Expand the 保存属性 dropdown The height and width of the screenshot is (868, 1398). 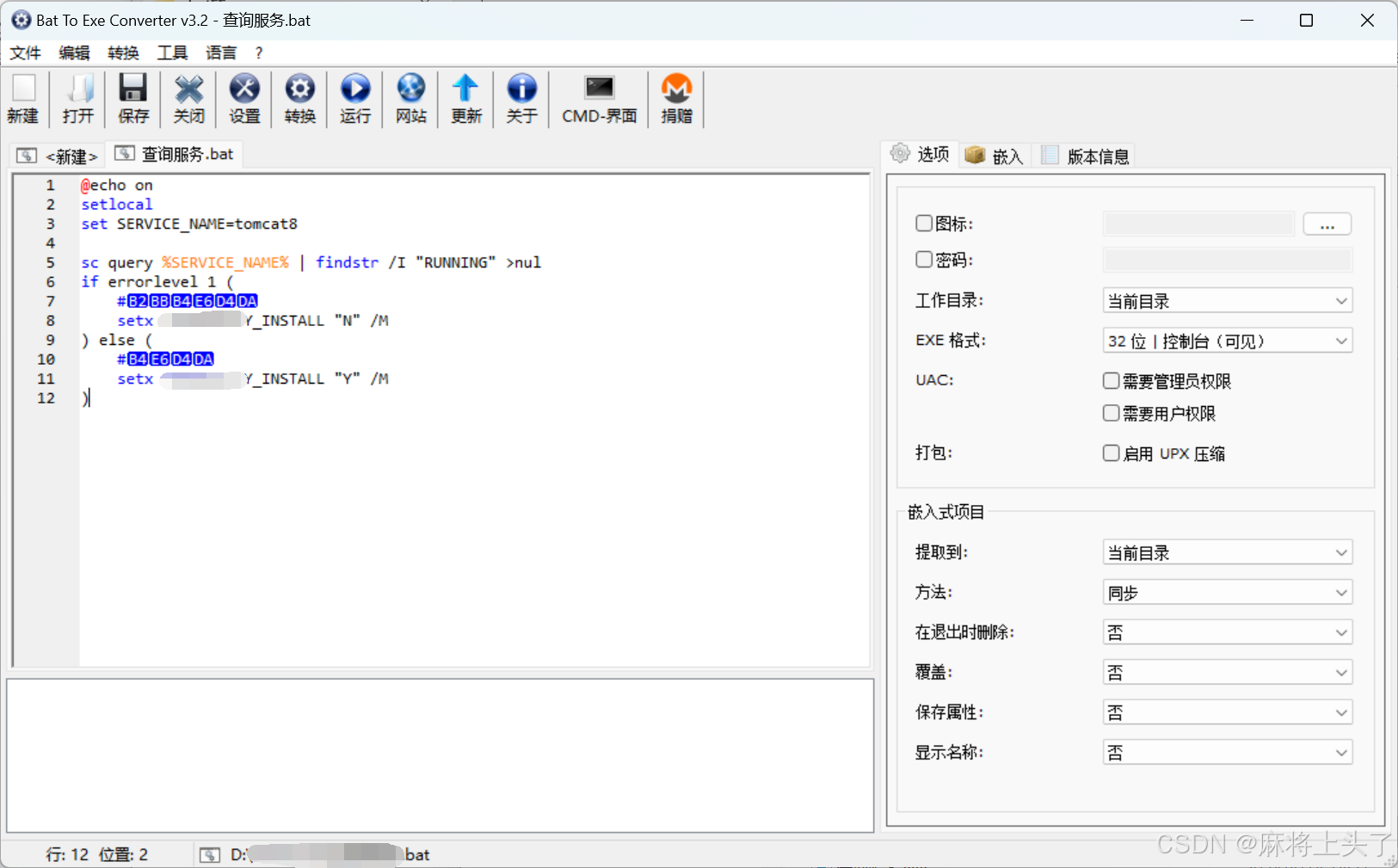1228,712
